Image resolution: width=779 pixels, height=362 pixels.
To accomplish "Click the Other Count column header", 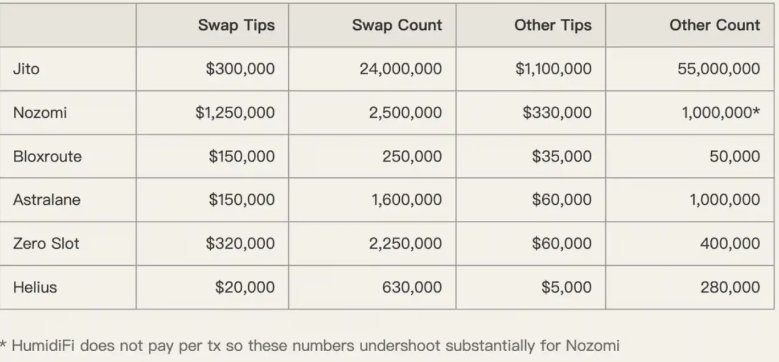I will click(714, 25).
